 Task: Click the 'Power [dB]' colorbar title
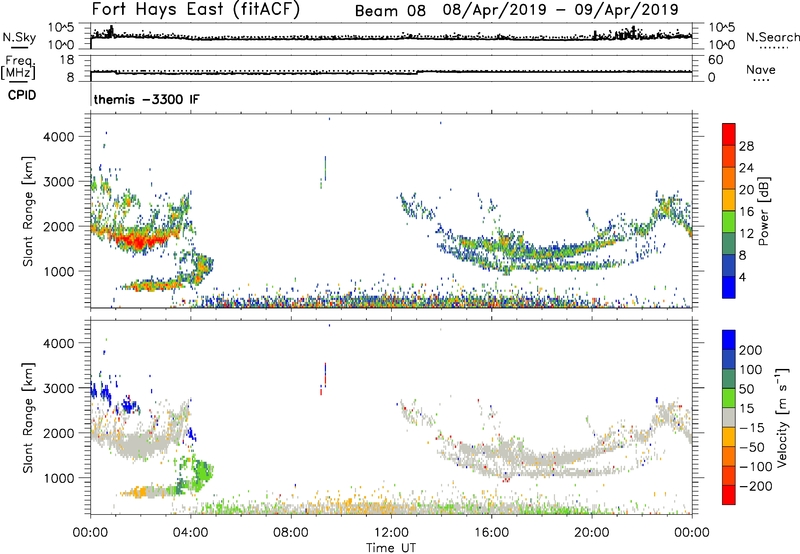[x=763, y=211]
